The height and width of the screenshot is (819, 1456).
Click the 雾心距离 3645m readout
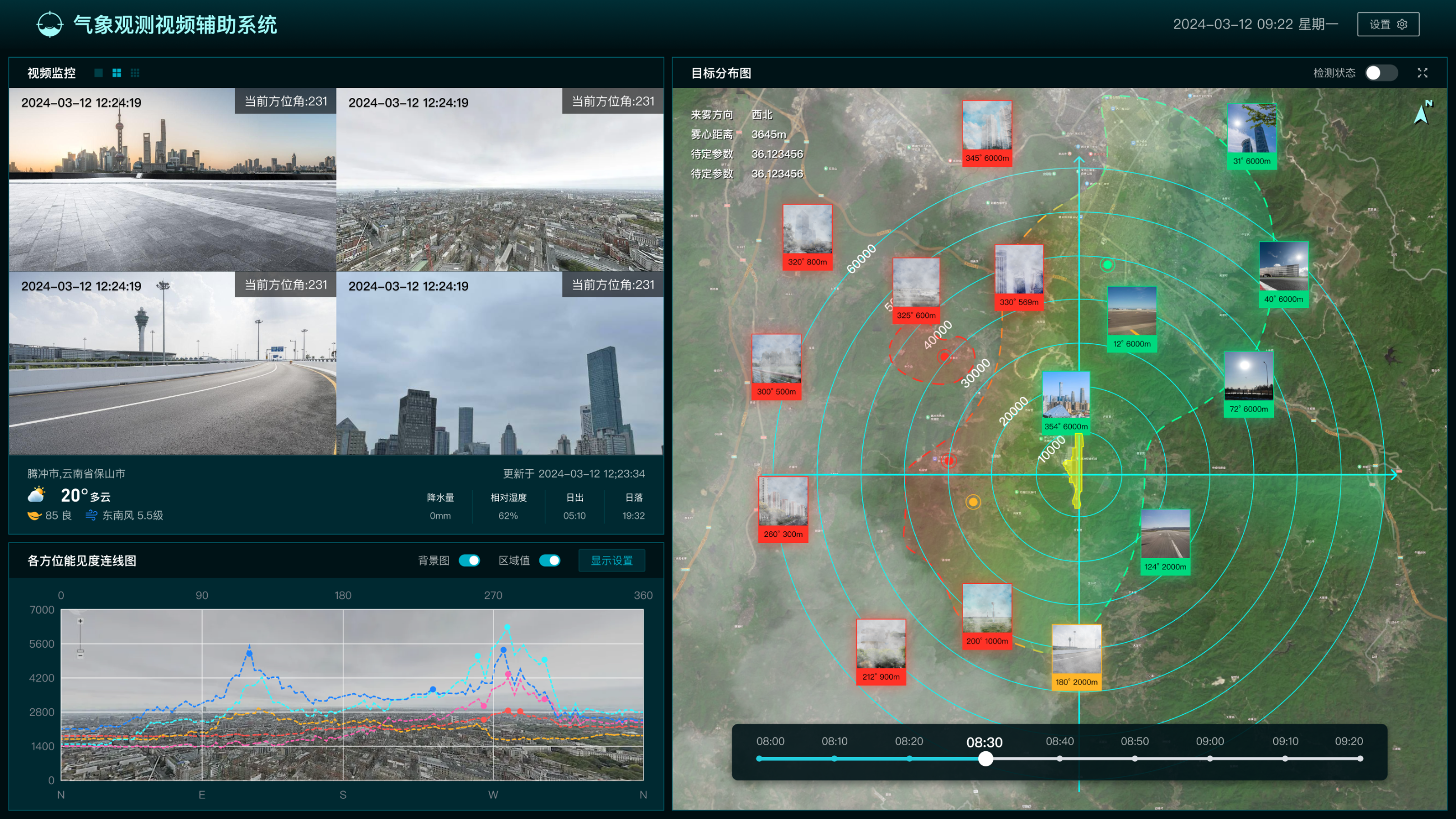coord(738,134)
